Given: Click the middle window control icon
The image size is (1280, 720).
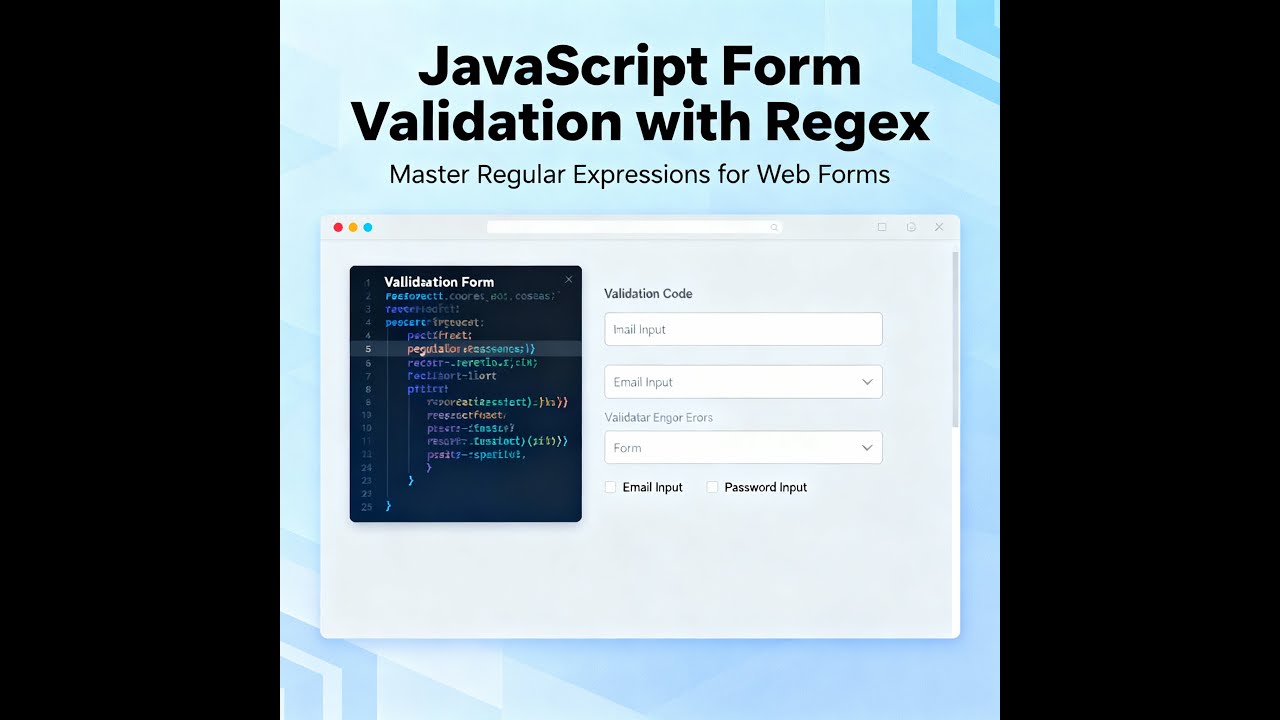Looking at the screenshot, I should point(911,227).
